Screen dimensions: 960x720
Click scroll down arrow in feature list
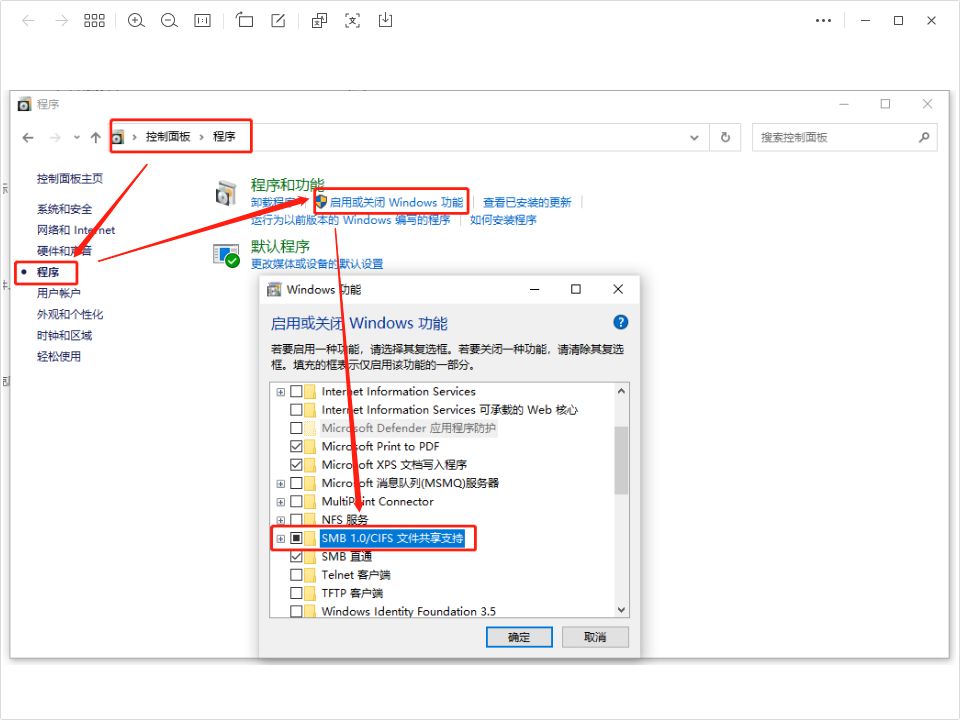[621, 610]
